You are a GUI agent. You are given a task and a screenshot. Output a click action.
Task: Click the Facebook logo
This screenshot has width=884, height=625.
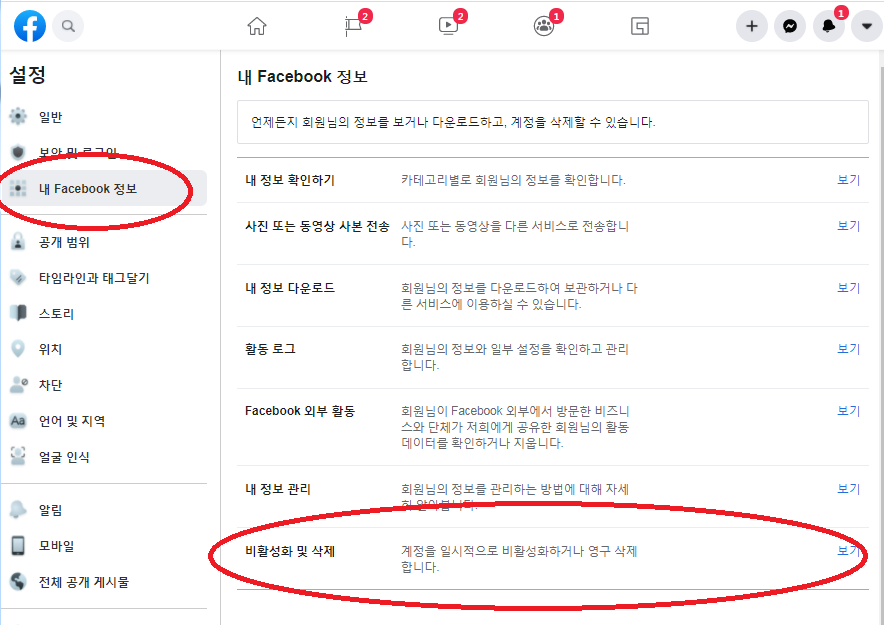click(x=30, y=26)
